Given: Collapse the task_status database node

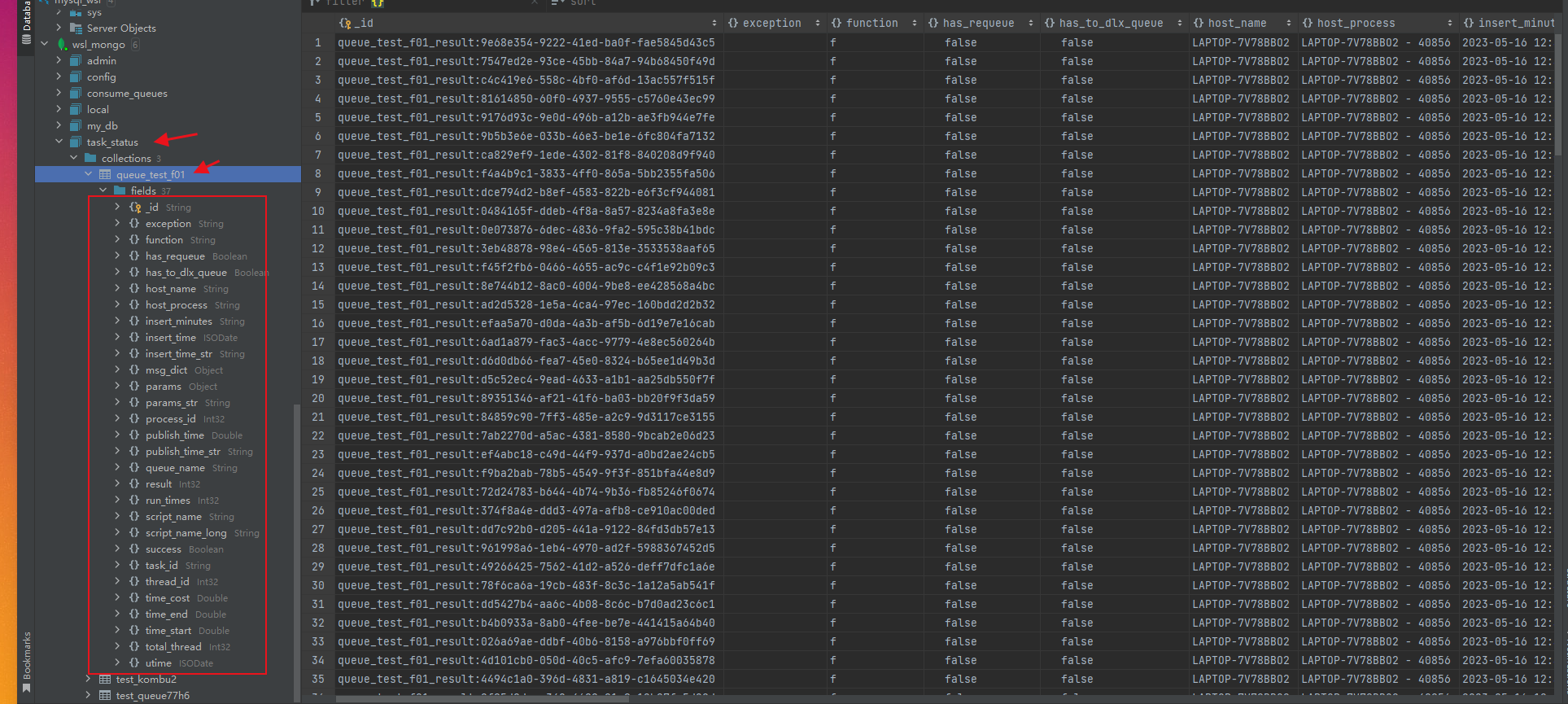Looking at the screenshot, I should click(59, 142).
